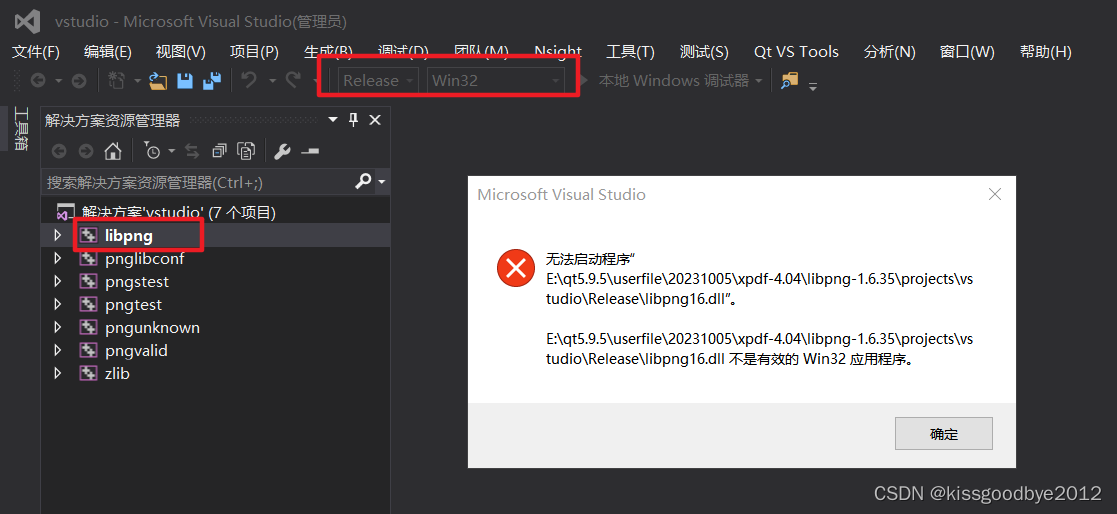Image resolution: width=1117 pixels, height=514 pixels.
Task: Expand the pngtest project node
Action: (58, 305)
